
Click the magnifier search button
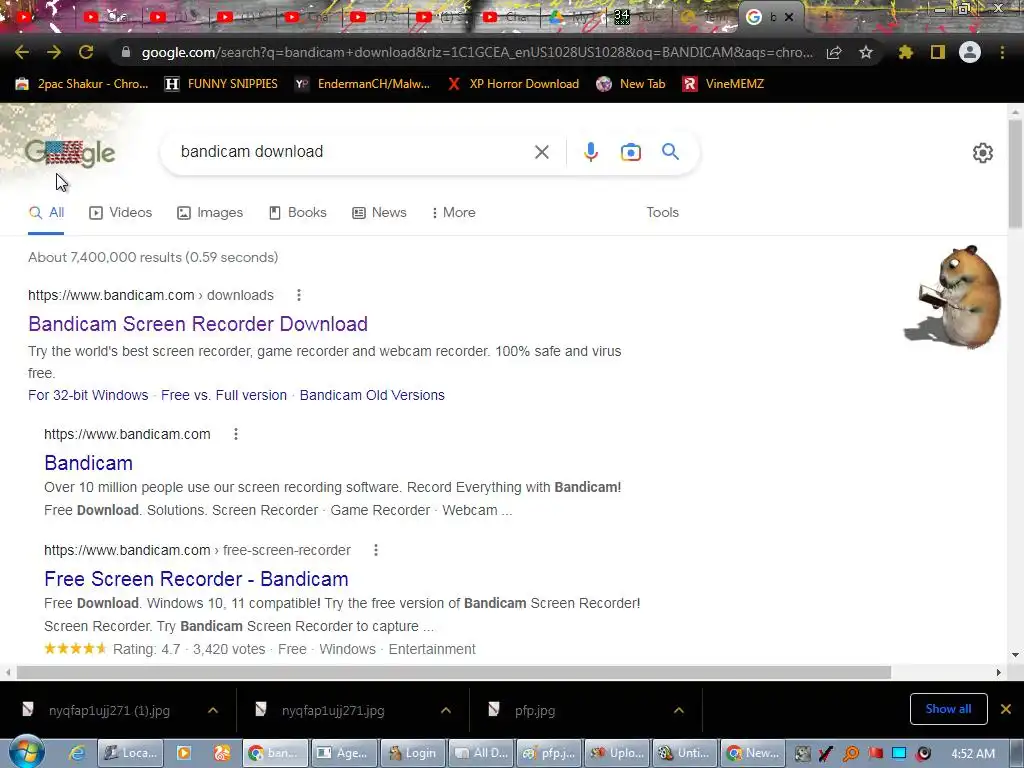coord(670,152)
